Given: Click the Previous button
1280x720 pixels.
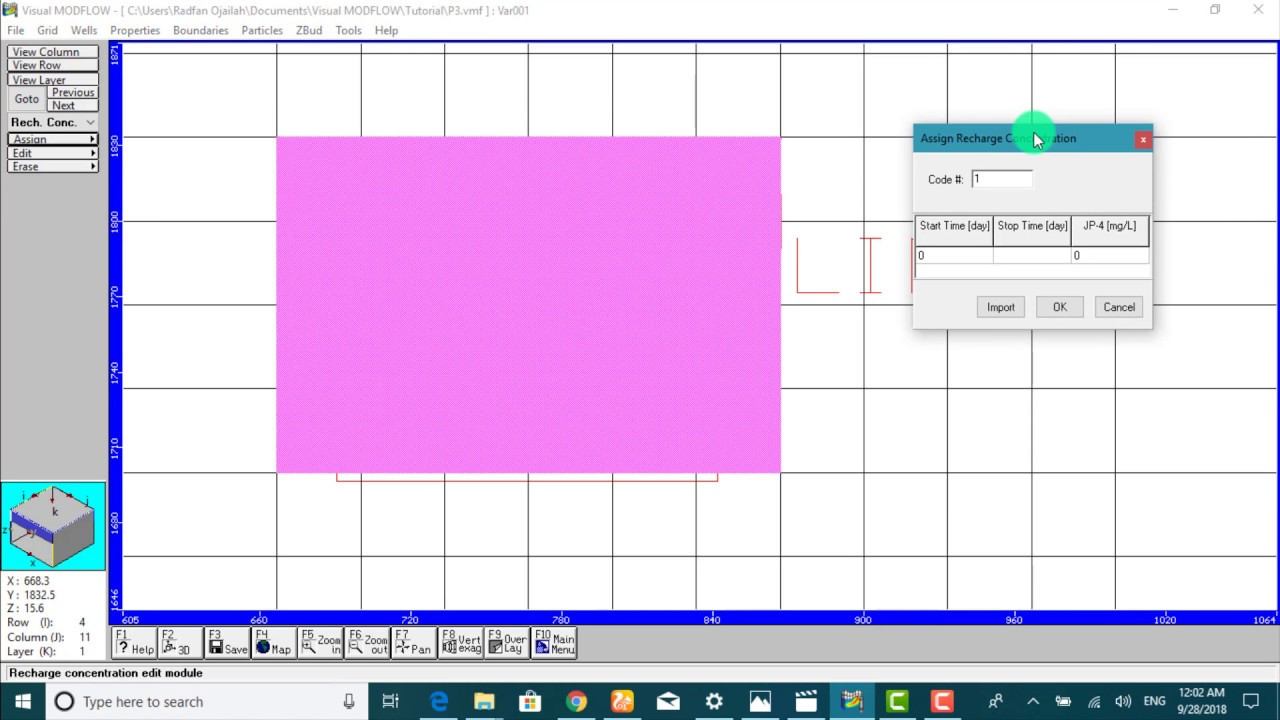Looking at the screenshot, I should (73, 92).
